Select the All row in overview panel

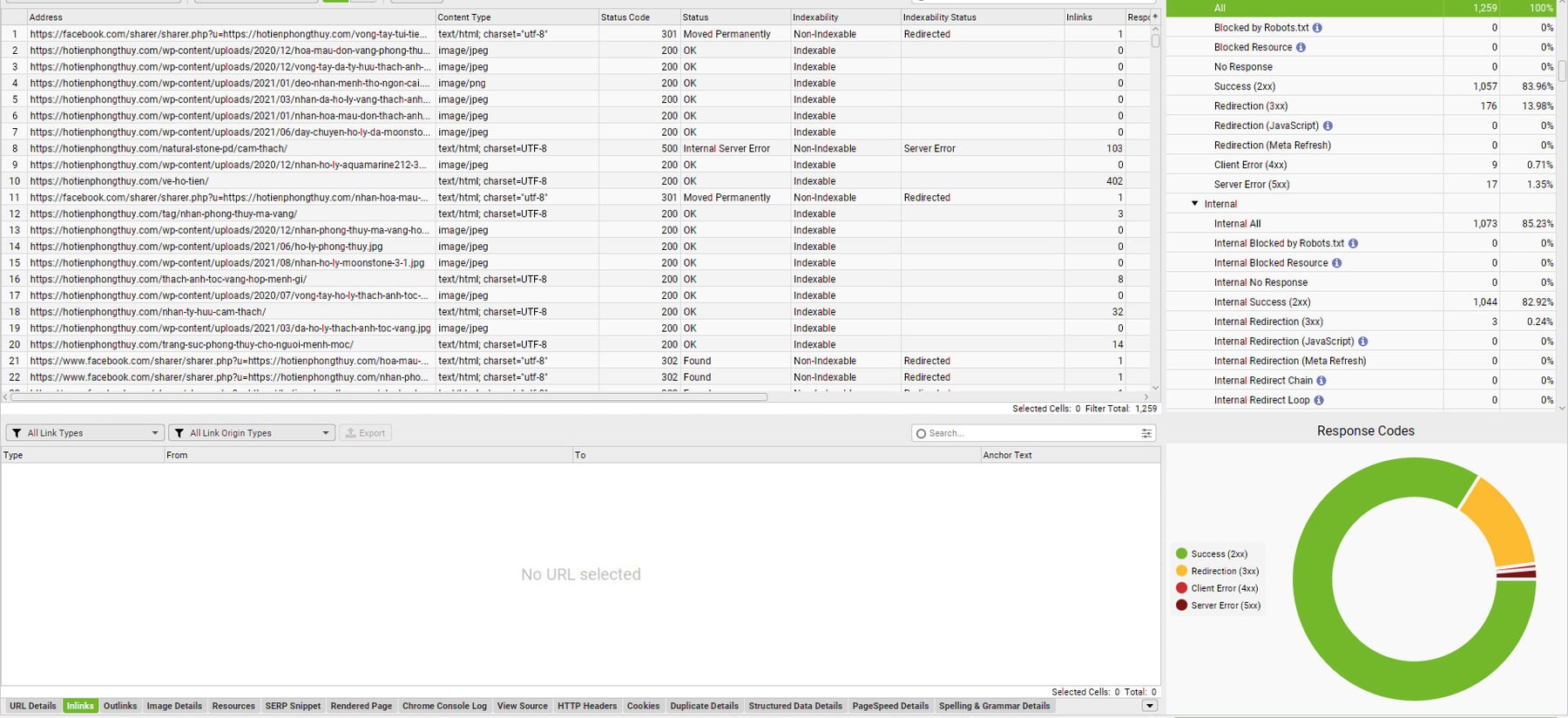click(1361, 8)
